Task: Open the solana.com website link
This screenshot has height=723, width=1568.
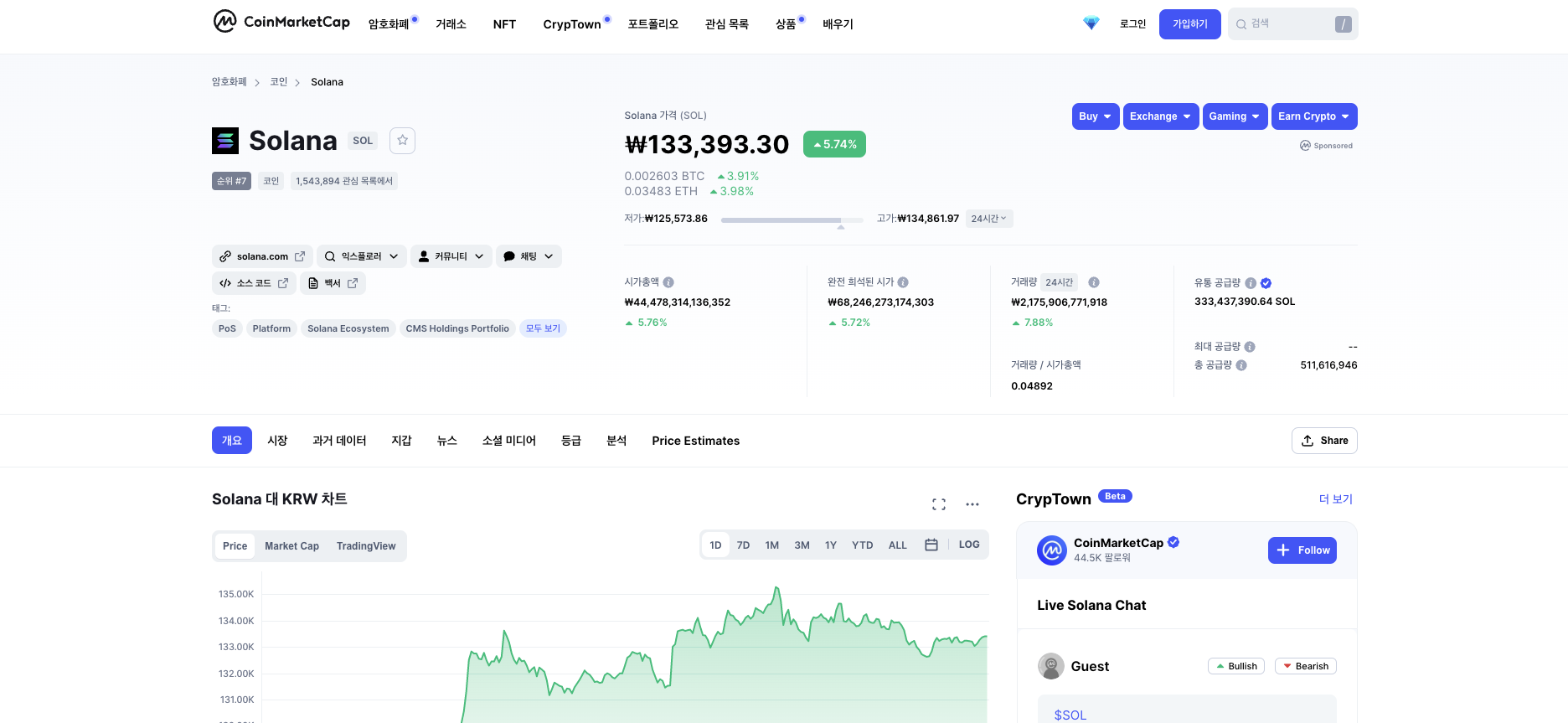Action: pos(262,256)
